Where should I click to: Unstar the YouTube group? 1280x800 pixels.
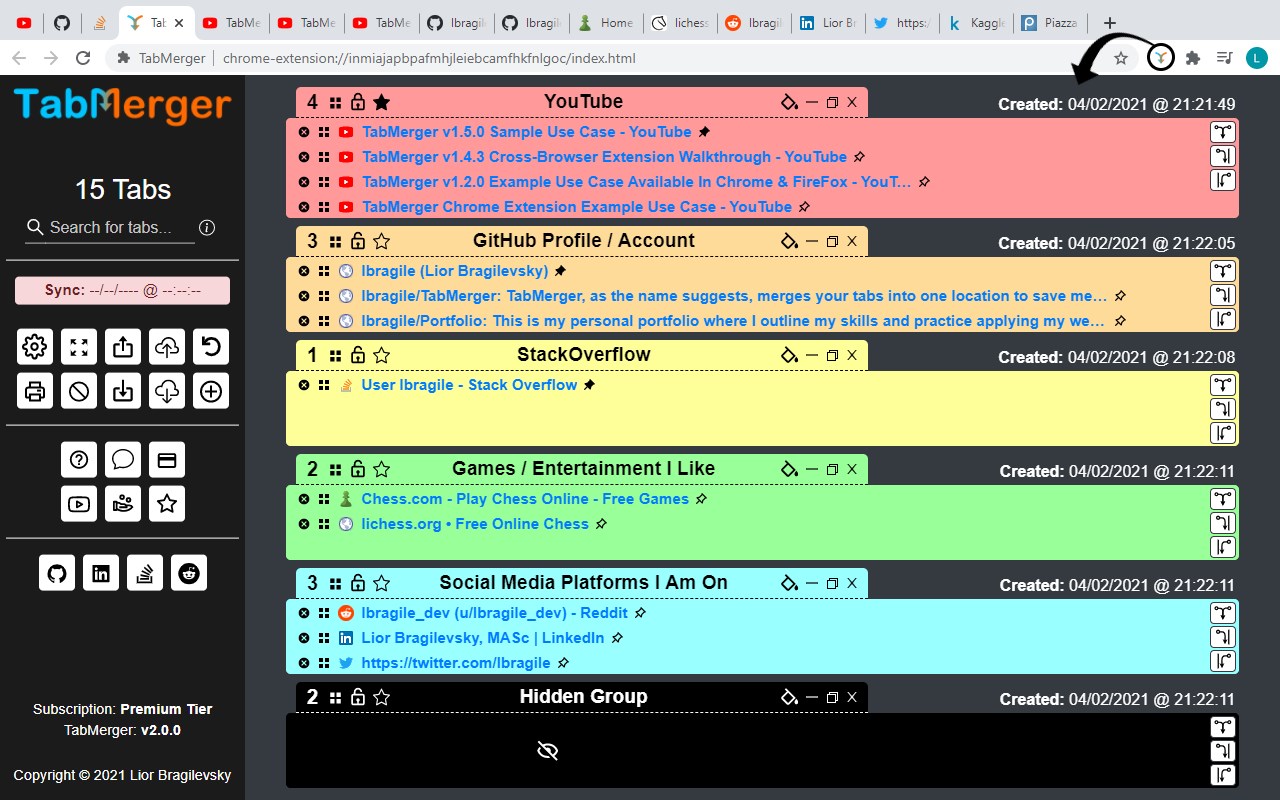click(381, 102)
